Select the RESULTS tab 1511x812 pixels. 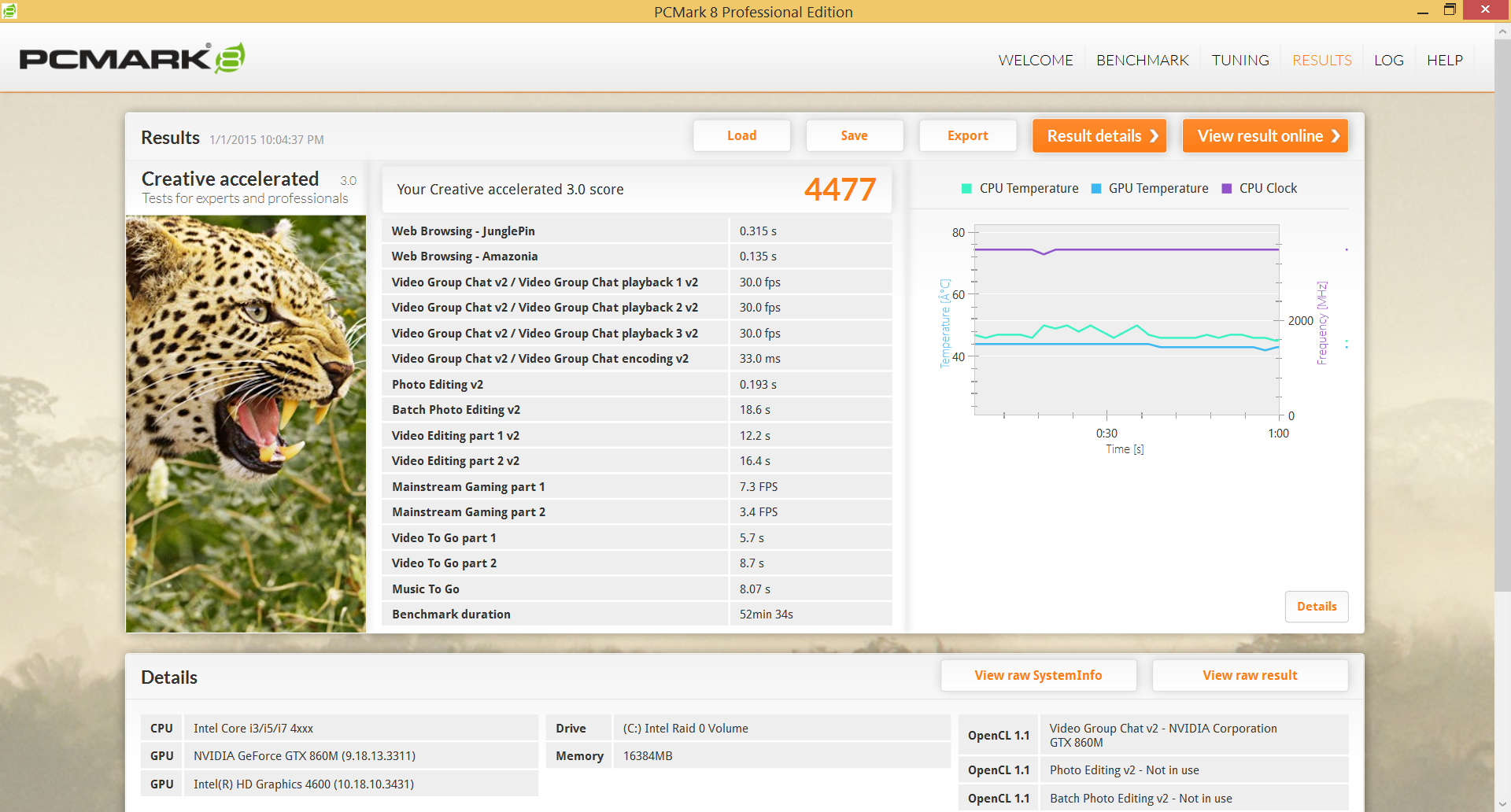(x=1321, y=60)
